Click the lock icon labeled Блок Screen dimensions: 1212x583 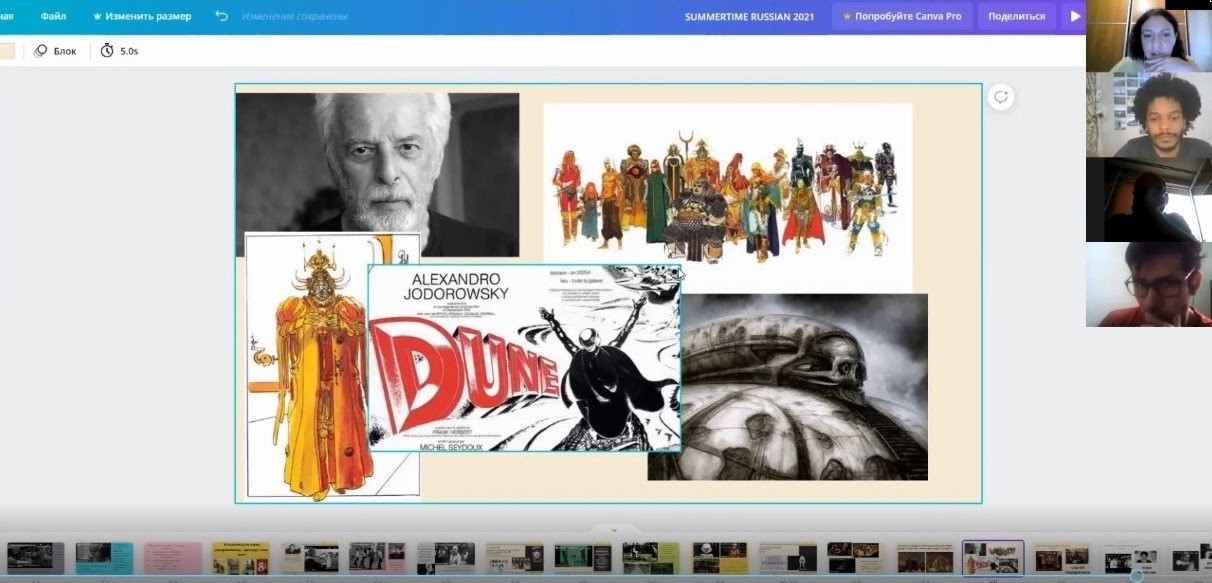point(41,51)
